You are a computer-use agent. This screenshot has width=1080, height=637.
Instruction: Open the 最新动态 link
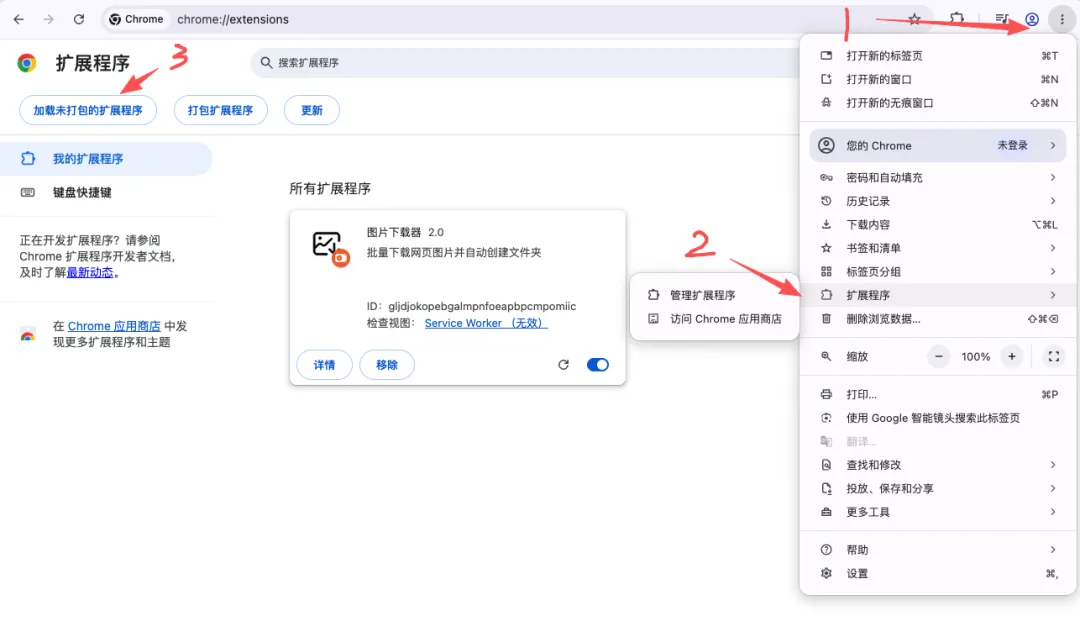point(90,272)
